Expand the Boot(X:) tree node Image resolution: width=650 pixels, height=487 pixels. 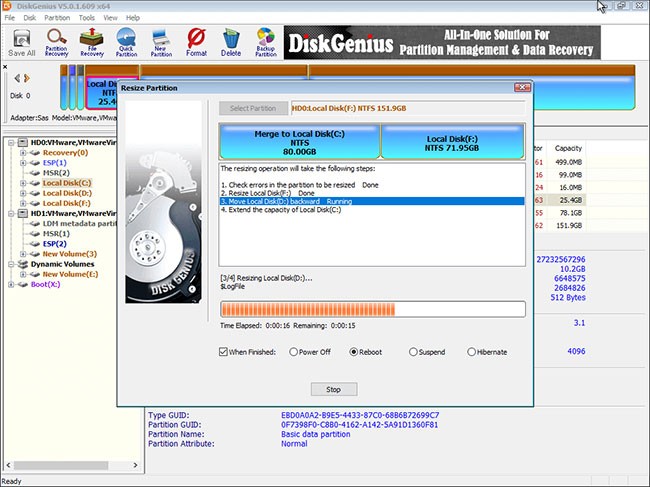[x=10, y=284]
